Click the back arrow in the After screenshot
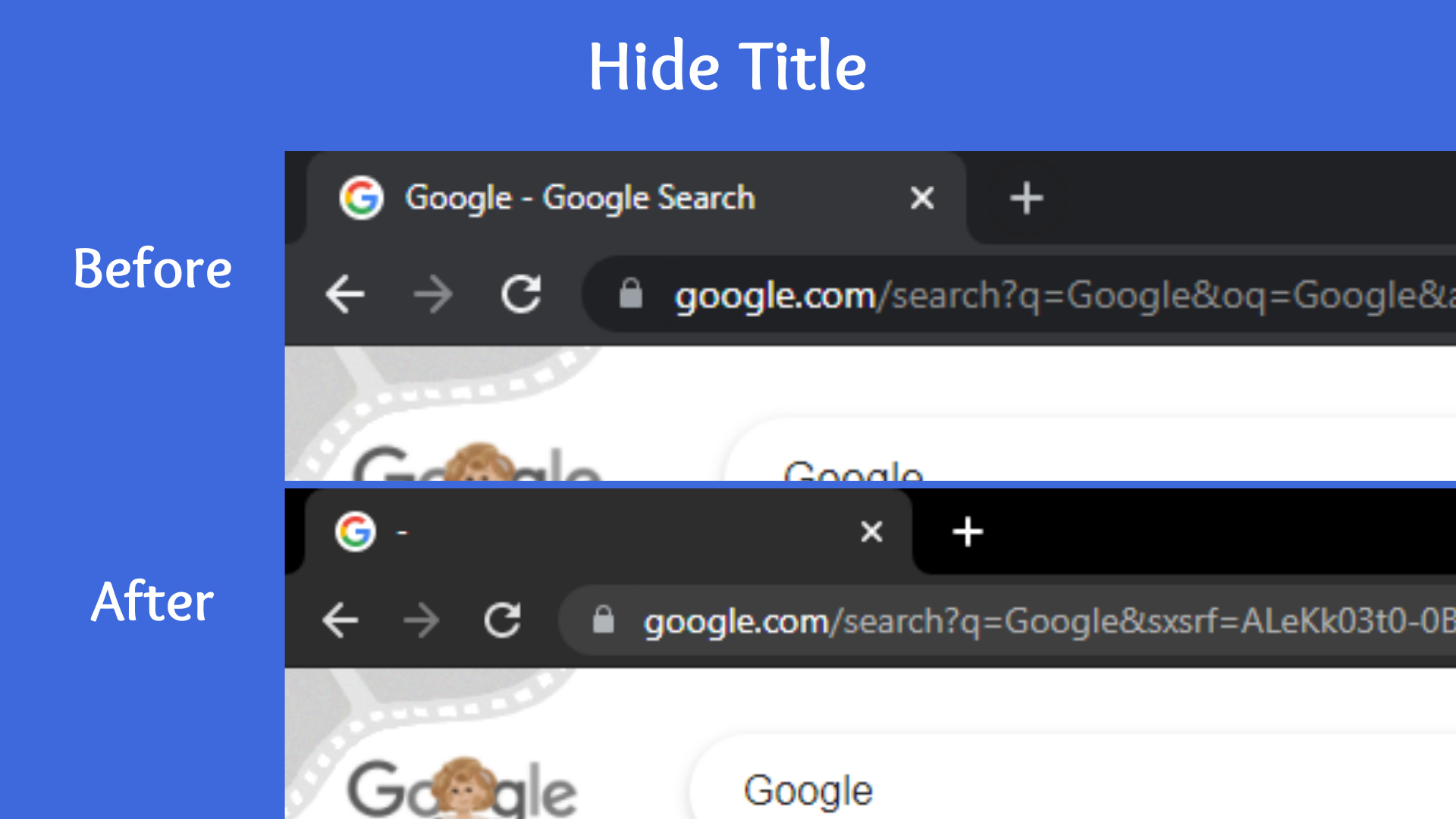Viewport: 1456px width, 819px height. [341, 620]
